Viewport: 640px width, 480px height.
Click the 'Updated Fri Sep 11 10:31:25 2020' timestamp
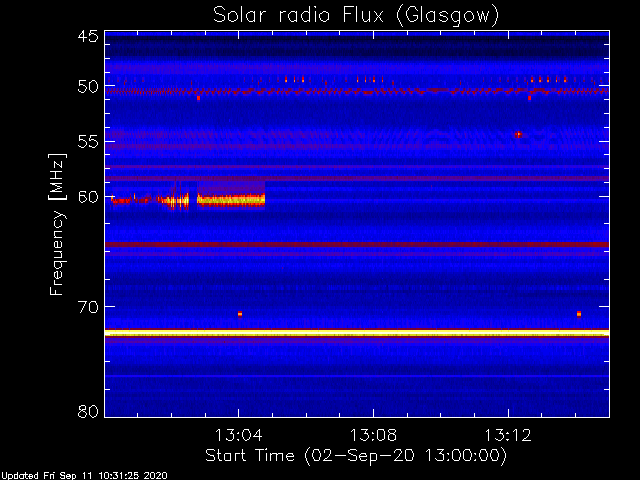click(x=84, y=476)
